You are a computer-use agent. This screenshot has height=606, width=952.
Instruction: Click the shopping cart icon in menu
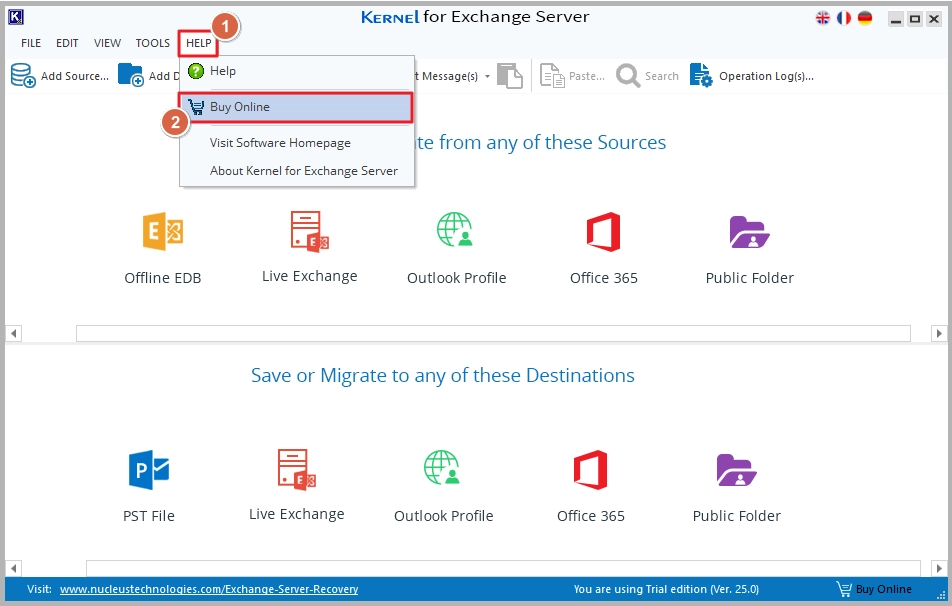[196, 107]
